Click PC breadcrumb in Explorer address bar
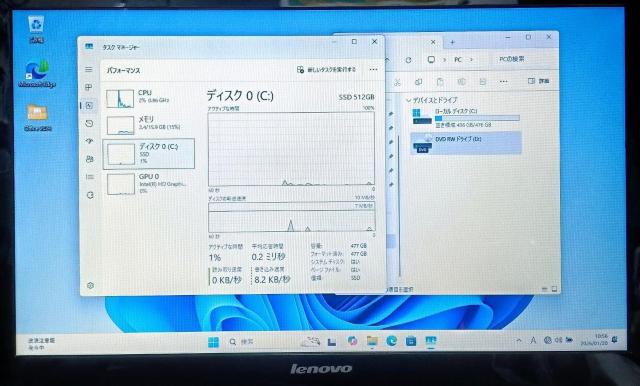 [458, 60]
